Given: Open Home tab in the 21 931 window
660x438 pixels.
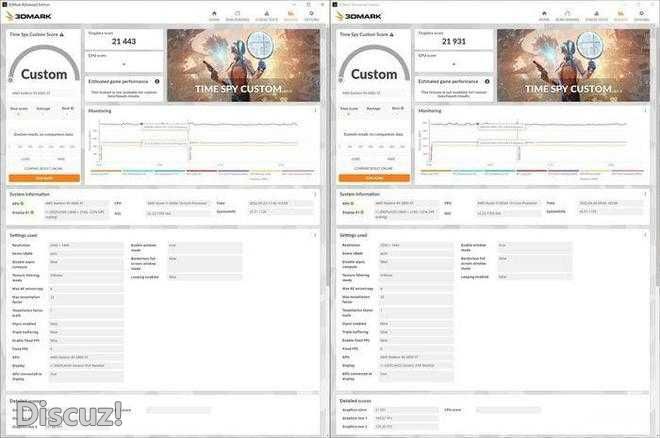Looking at the screenshot, I should pyautogui.click(x=544, y=16).
